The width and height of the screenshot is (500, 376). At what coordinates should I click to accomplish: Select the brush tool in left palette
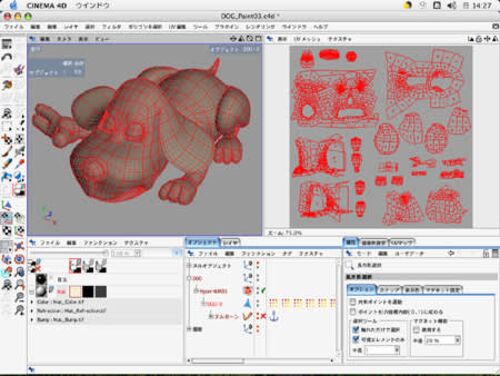pyautogui.click(x=6, y=152)
